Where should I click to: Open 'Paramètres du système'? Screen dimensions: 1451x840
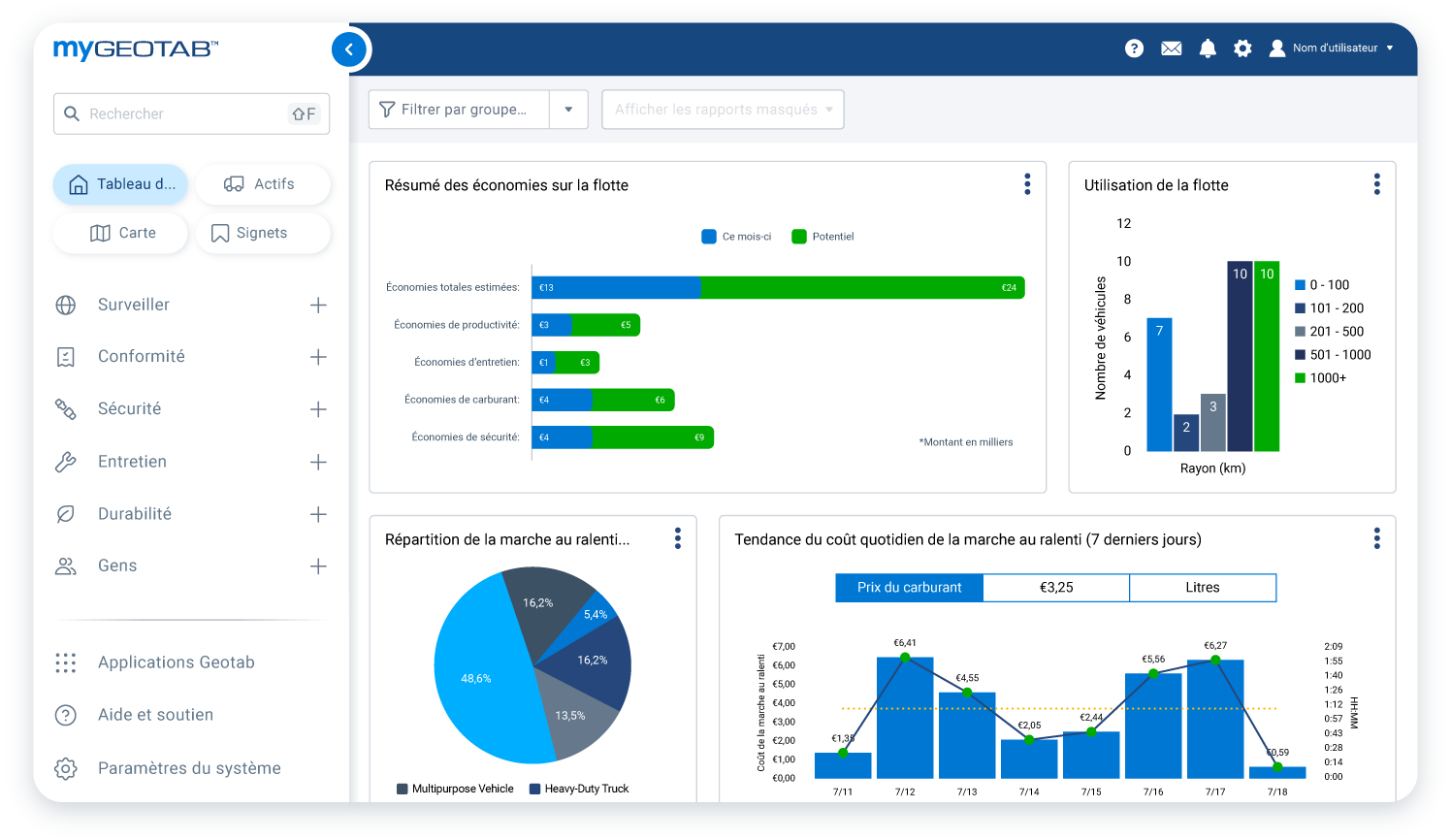click(189, 767)
